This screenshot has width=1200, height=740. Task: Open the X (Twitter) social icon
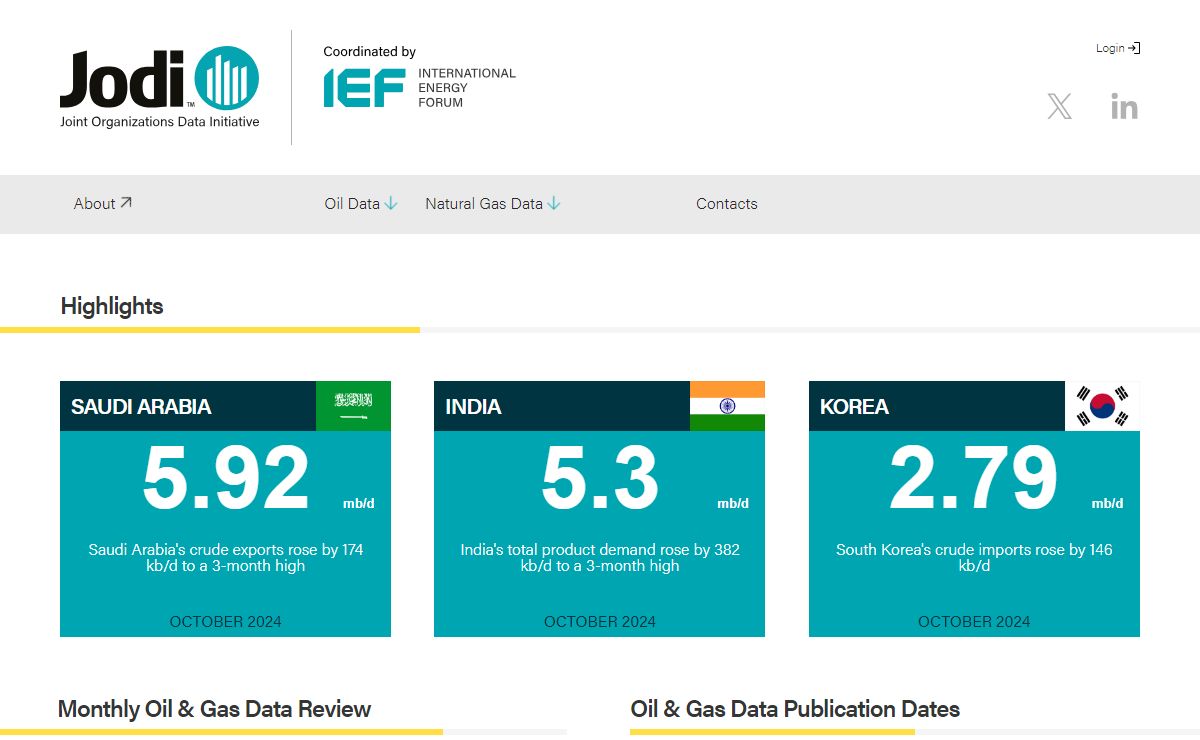[x=1059, y=106]
